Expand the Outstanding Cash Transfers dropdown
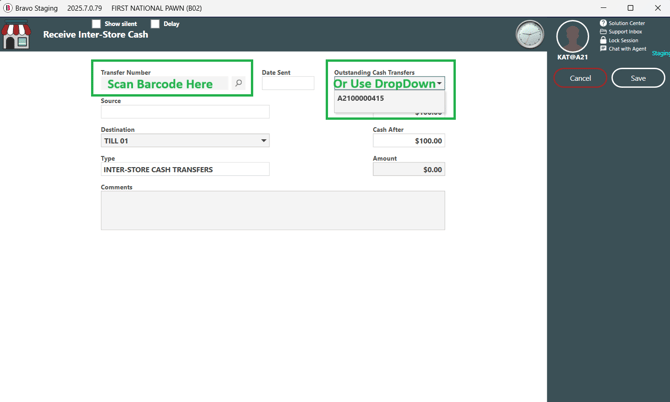 pyautogui.click(x=439, y=83)
